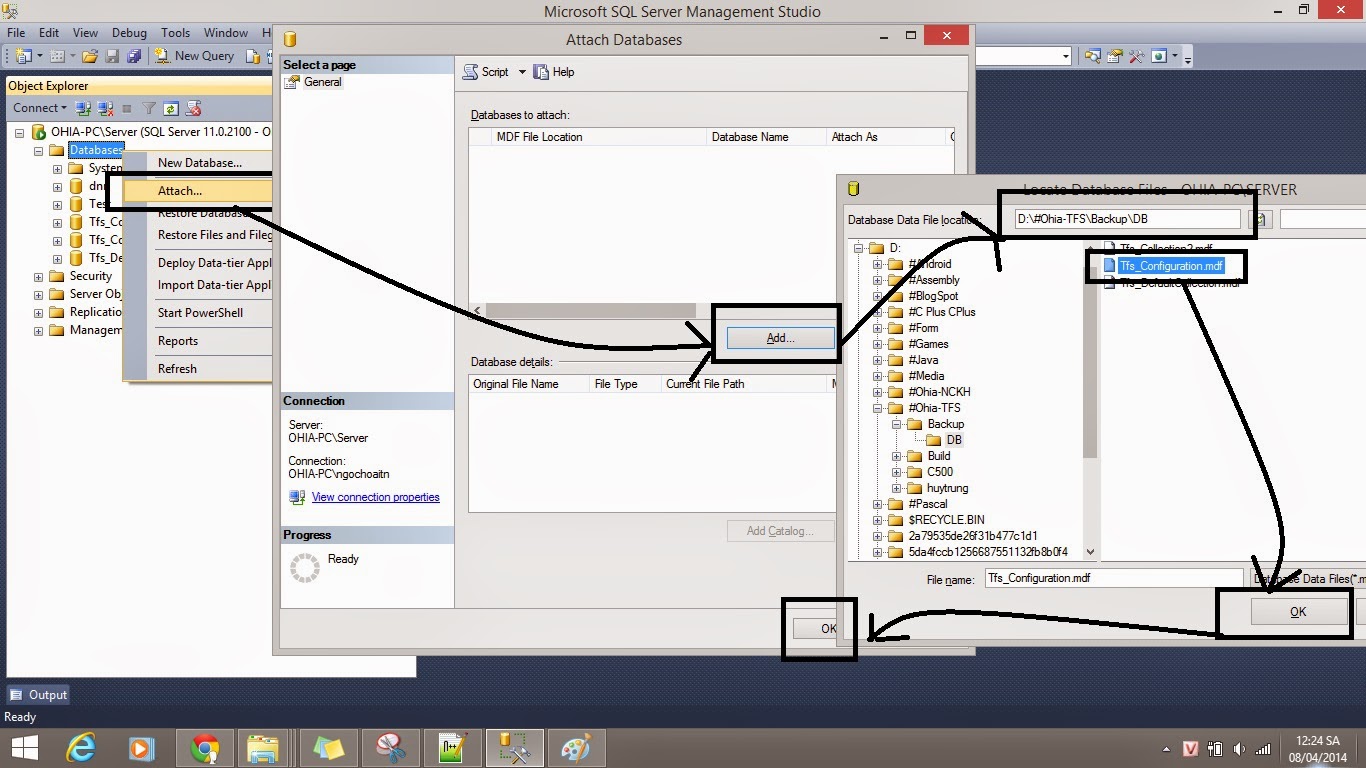This screenshot has height=768, width=1366.
Task: Click the wrench-and-screwdriver properties icon top right
Action: pos(1137,56)
